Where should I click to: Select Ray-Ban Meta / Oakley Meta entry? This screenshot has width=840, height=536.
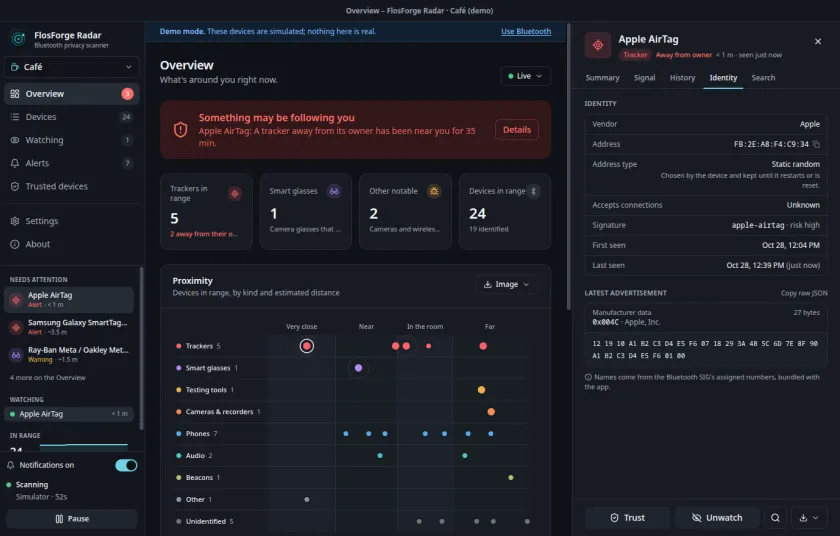[69, 354]
